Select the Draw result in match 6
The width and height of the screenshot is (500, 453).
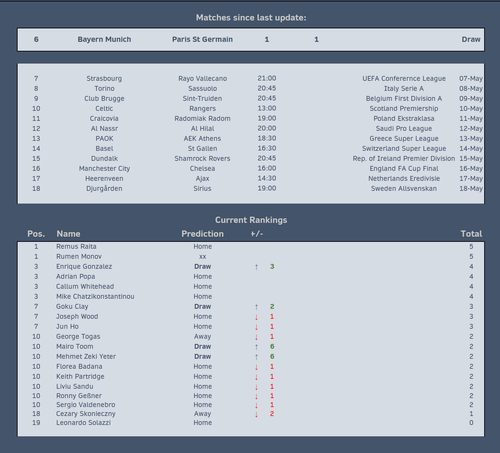(471, 39)
